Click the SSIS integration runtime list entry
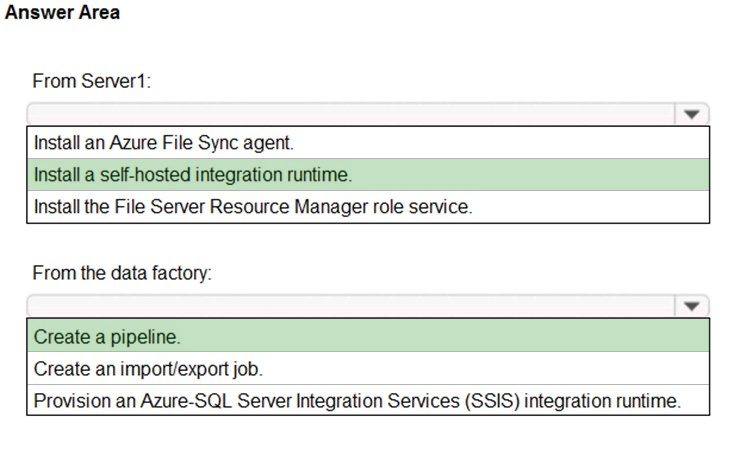740x462 pixels. click(x=368, y=400)
